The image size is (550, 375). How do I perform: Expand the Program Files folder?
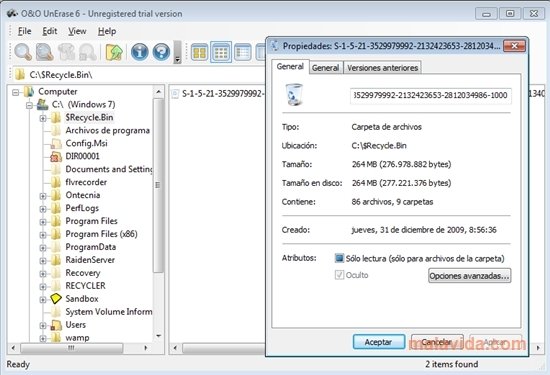coord(43,222)
